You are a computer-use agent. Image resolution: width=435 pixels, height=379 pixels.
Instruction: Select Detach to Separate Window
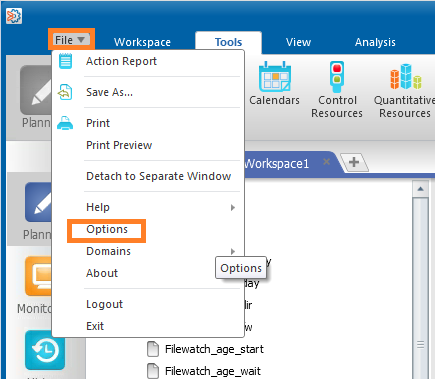(x=159, y=176)
